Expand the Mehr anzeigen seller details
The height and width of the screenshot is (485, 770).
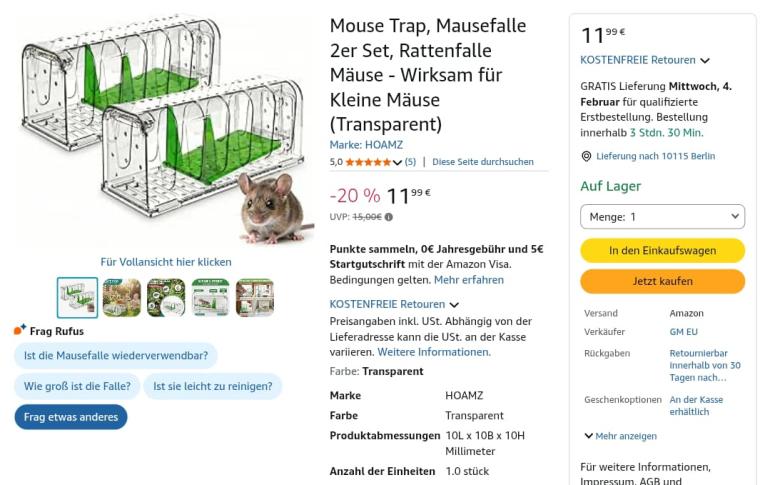tap(620, 436)
